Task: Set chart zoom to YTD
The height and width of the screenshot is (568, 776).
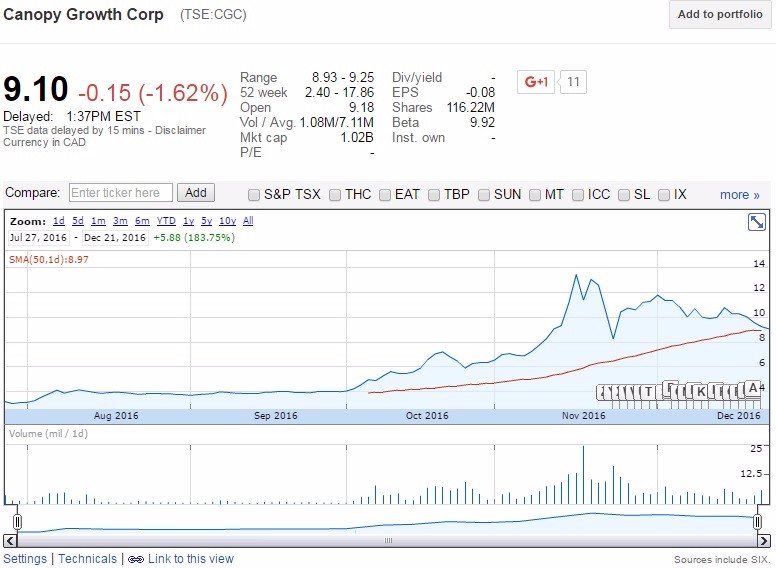Action: pyautogui.click(x=166, y=221)
